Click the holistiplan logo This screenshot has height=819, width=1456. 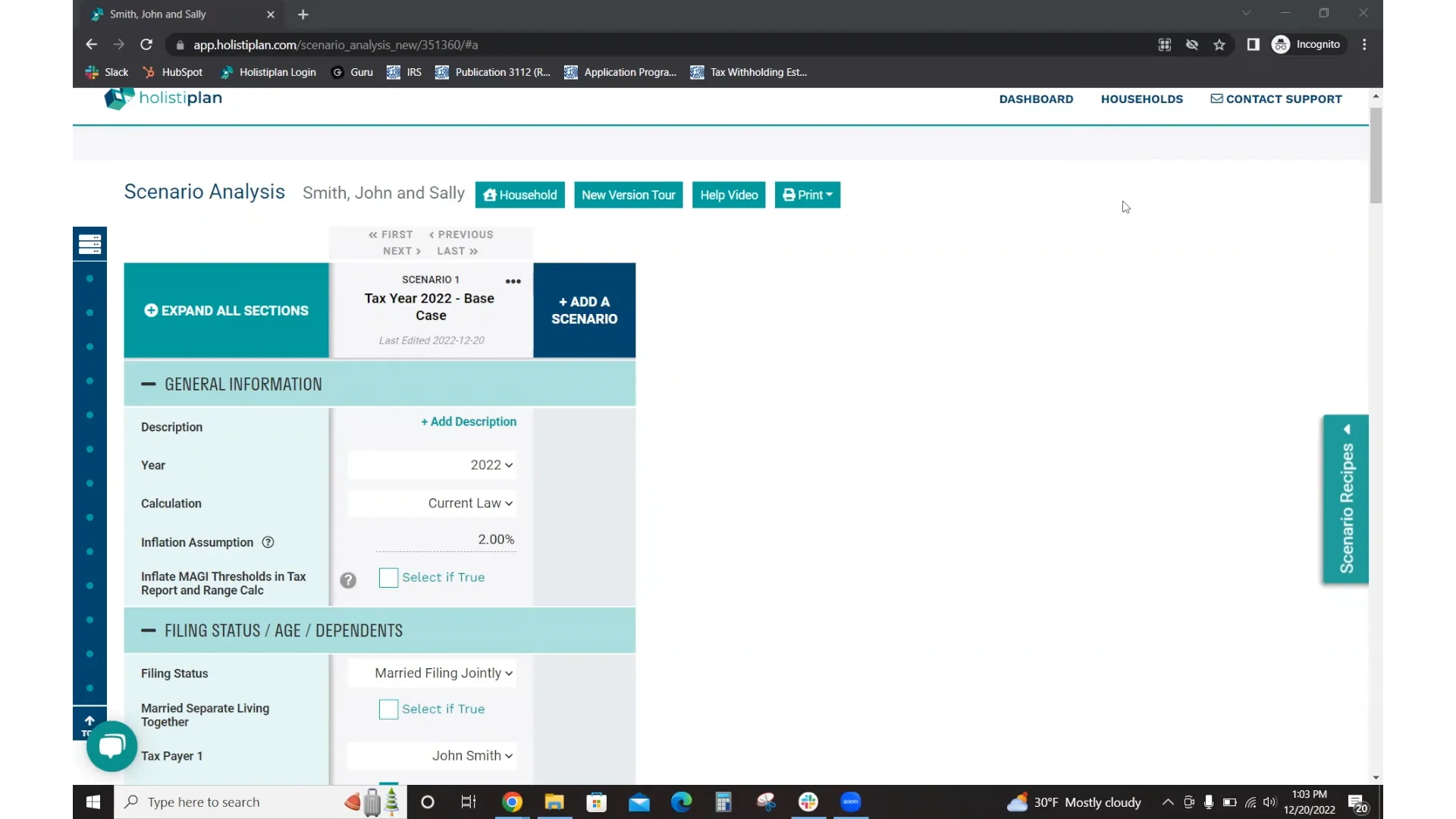(x=163, y=98)
